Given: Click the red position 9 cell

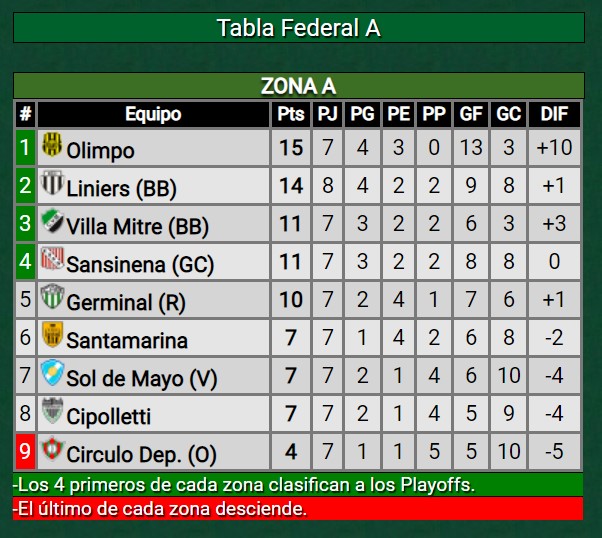Looking at the screenshot, I should (25, 452).
